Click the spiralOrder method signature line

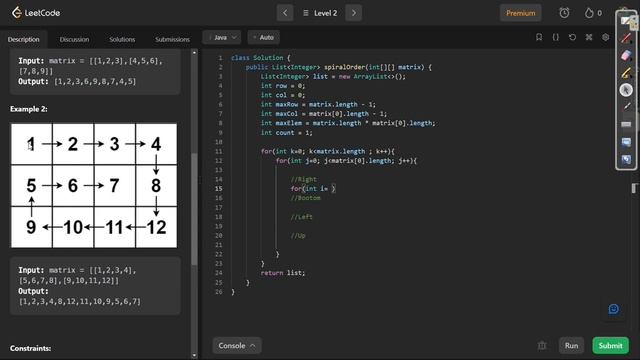(x=338, y=67)
